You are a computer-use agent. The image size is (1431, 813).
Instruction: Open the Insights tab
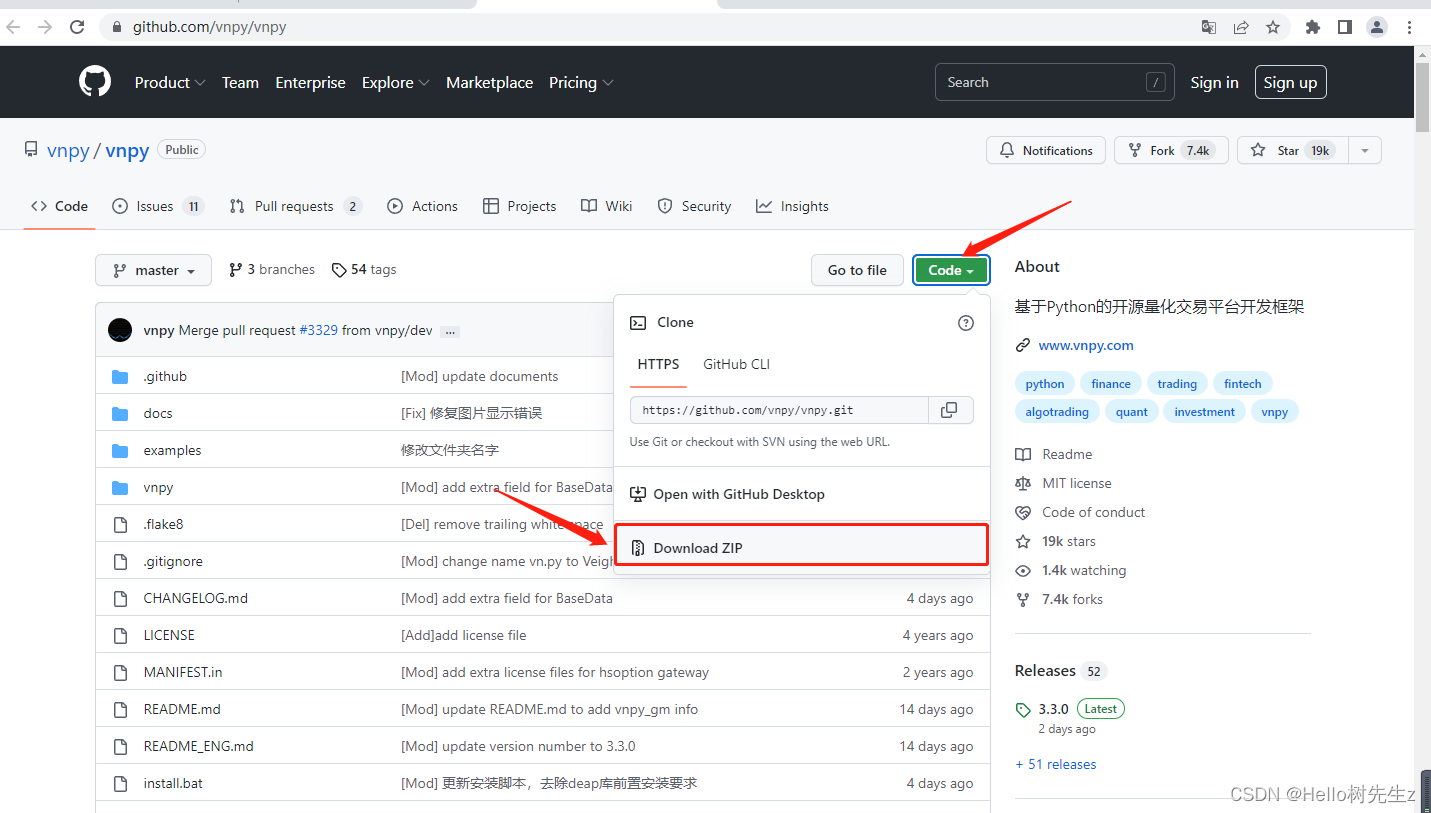[x=792, y=206]
